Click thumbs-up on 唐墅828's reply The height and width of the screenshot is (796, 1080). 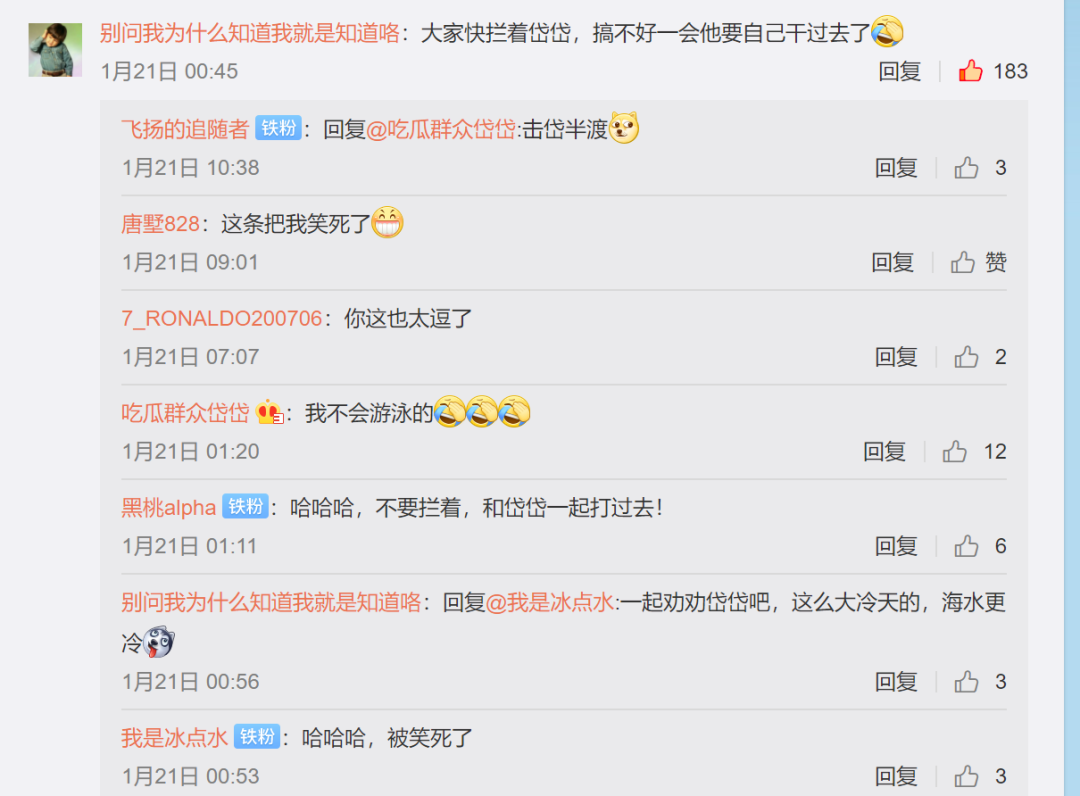click(963, 262)
